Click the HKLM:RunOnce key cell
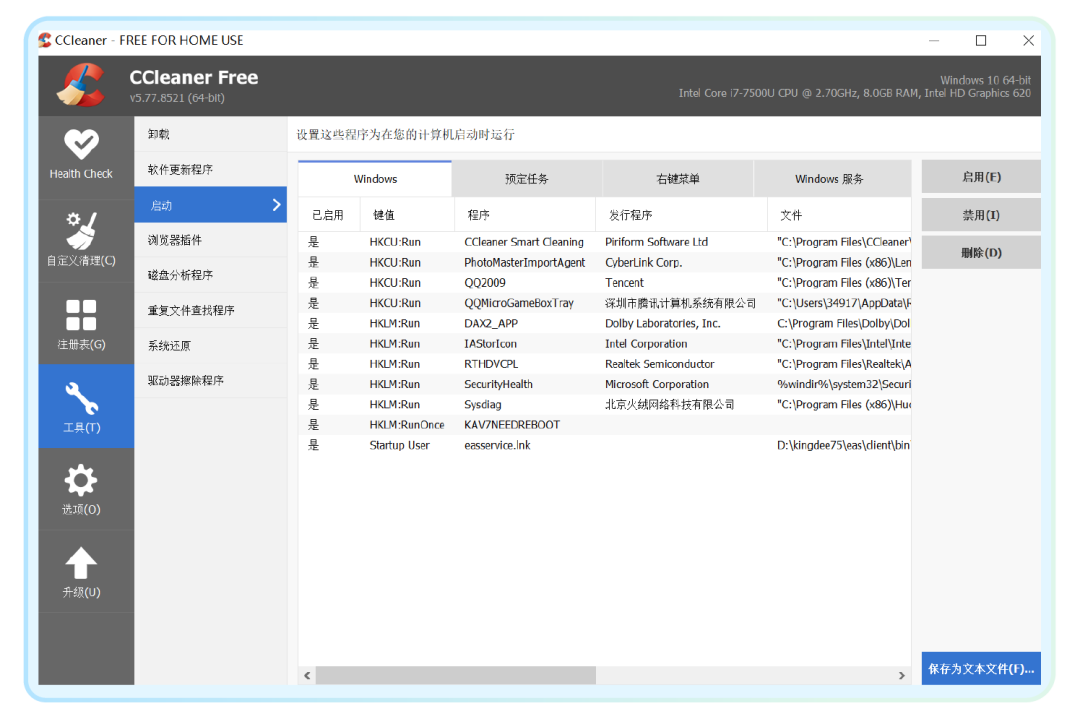 click(x=406, y=425)
